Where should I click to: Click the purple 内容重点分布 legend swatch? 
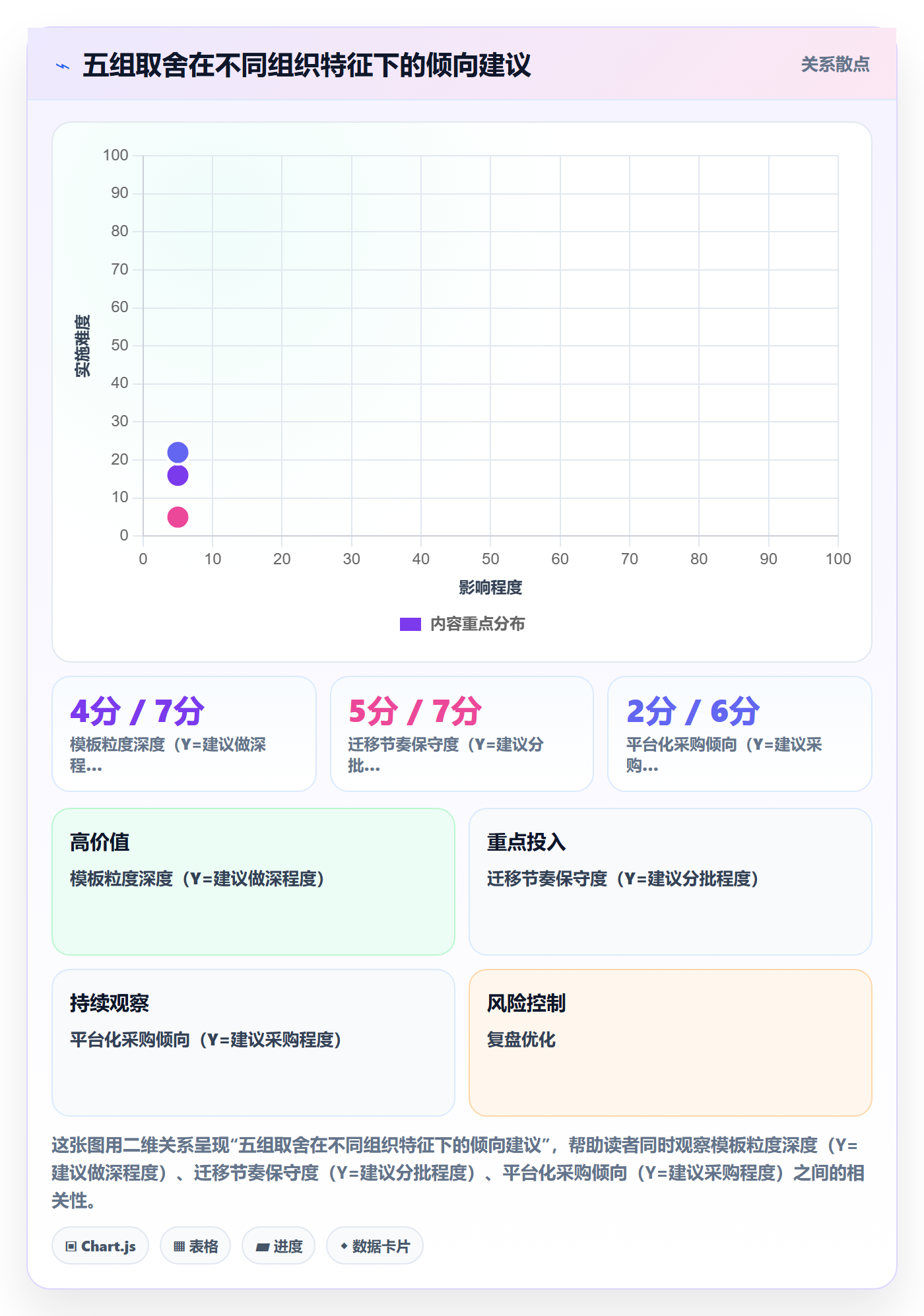pos(410,624)
